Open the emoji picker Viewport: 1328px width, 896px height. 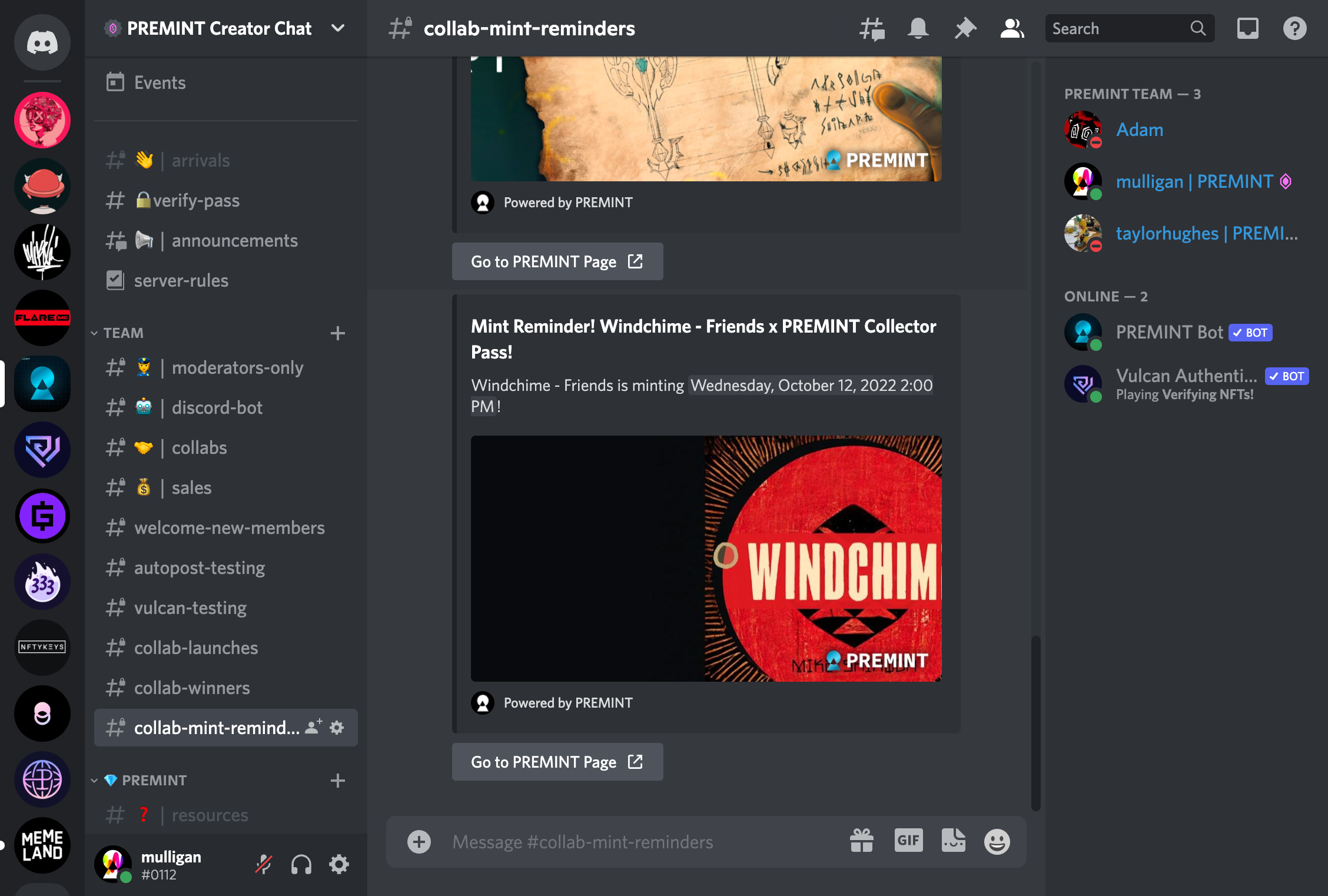997,841
